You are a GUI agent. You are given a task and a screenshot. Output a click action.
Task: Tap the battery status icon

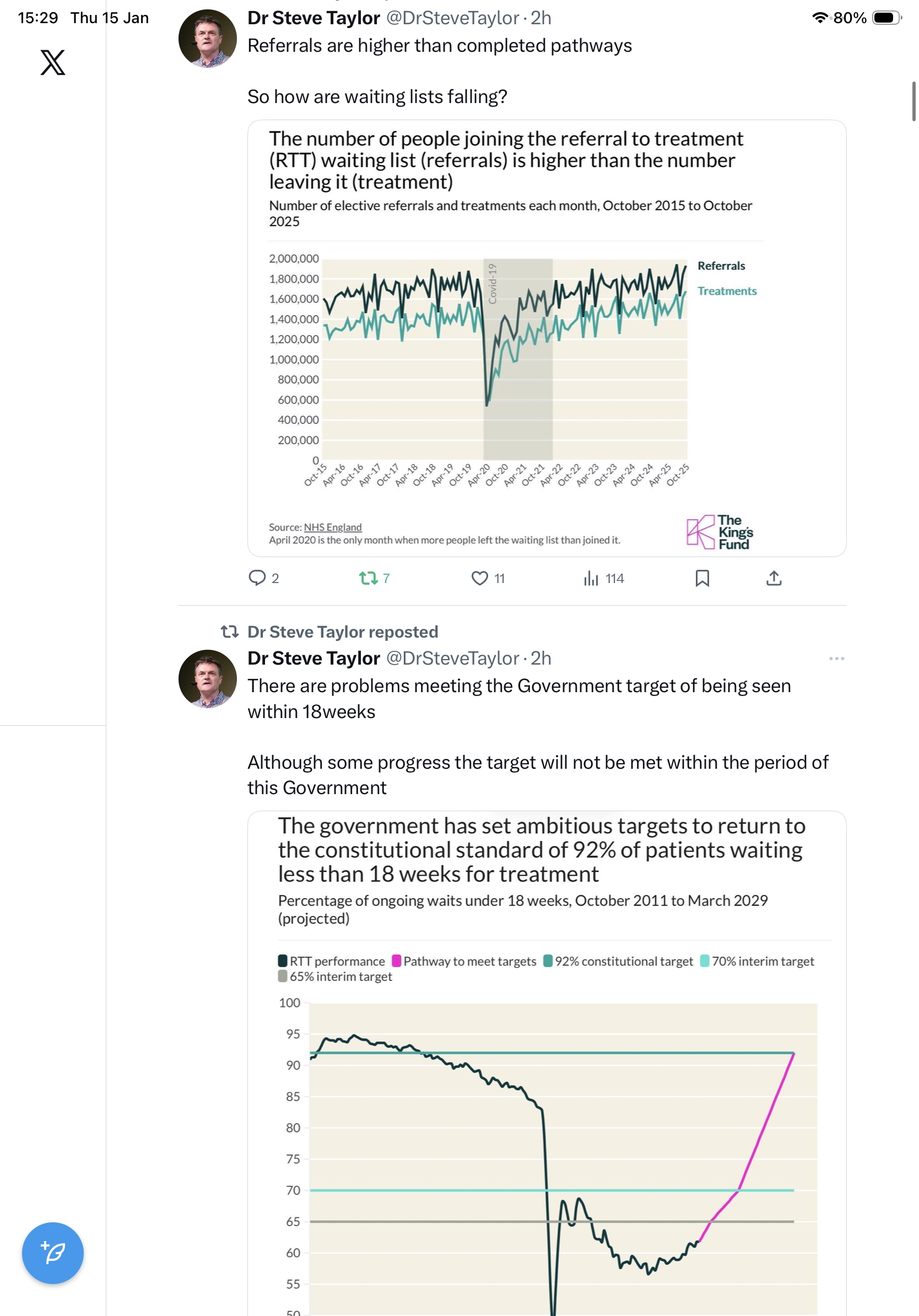tap(886, 18)
